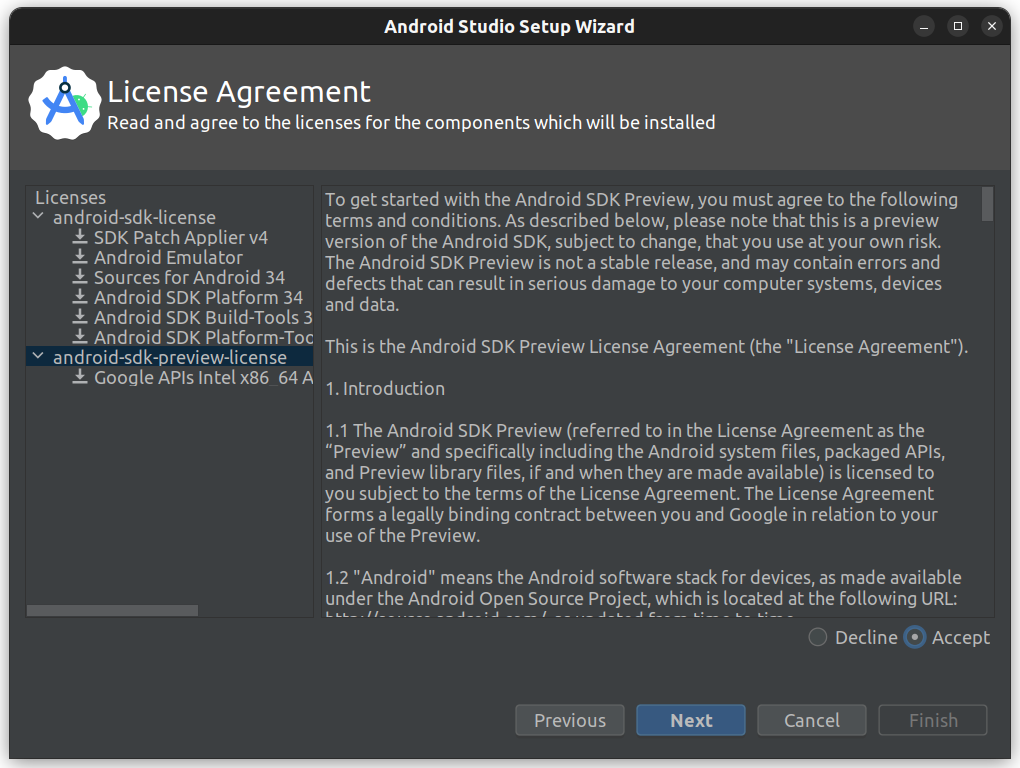This screenshot has height=768, width=1020.
Task: Cancel the setup wizard
Action: [812, 720]
